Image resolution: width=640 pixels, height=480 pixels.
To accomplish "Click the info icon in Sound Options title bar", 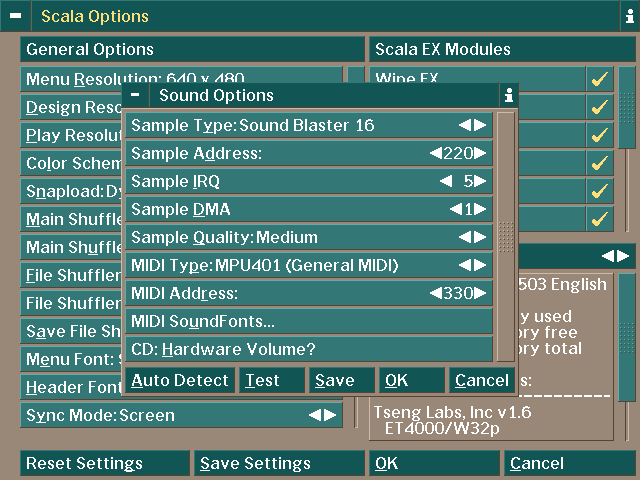I will [x=509, y=96].
